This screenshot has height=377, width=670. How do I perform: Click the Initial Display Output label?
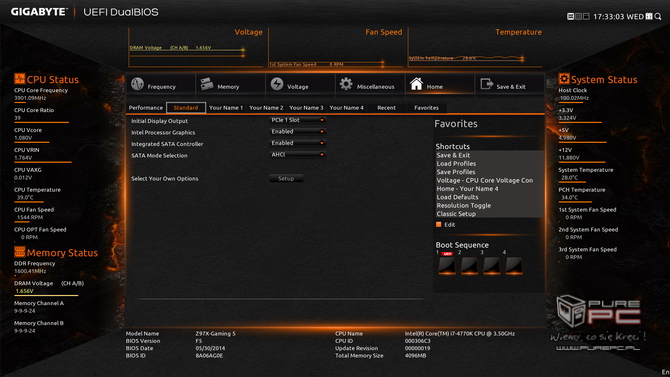(159, 121)
